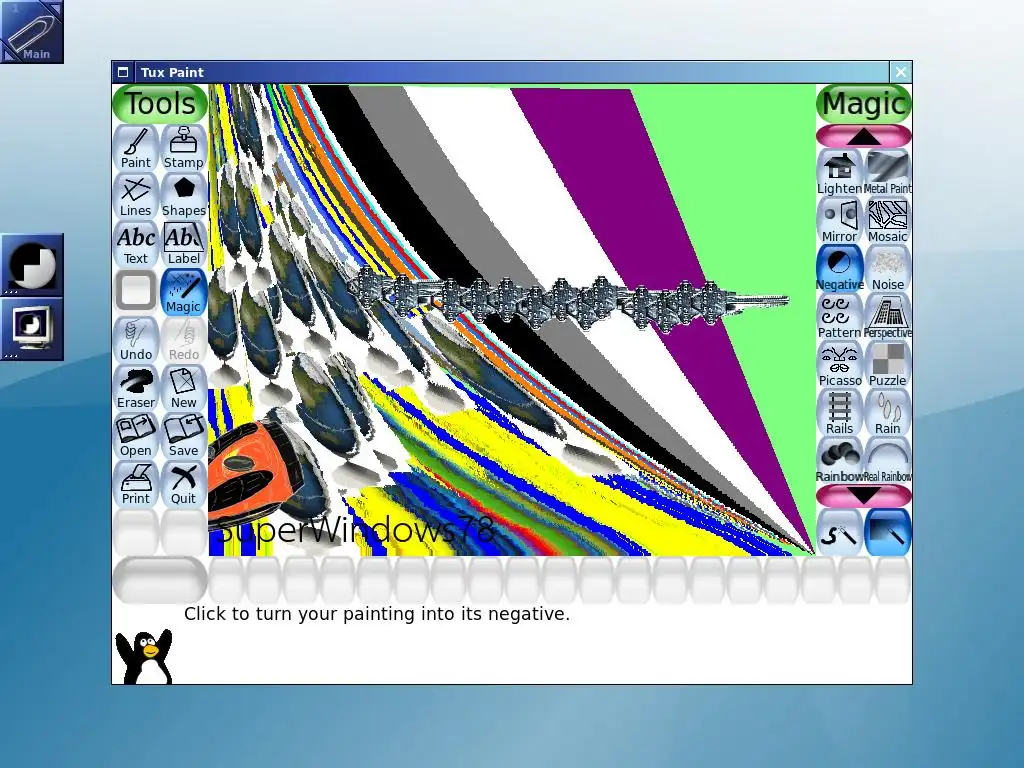Image resolution: width=1024 pixels, height=768 pixels.
Task: Quit Tux Paint with Quit tool
Action: point(184,484)
